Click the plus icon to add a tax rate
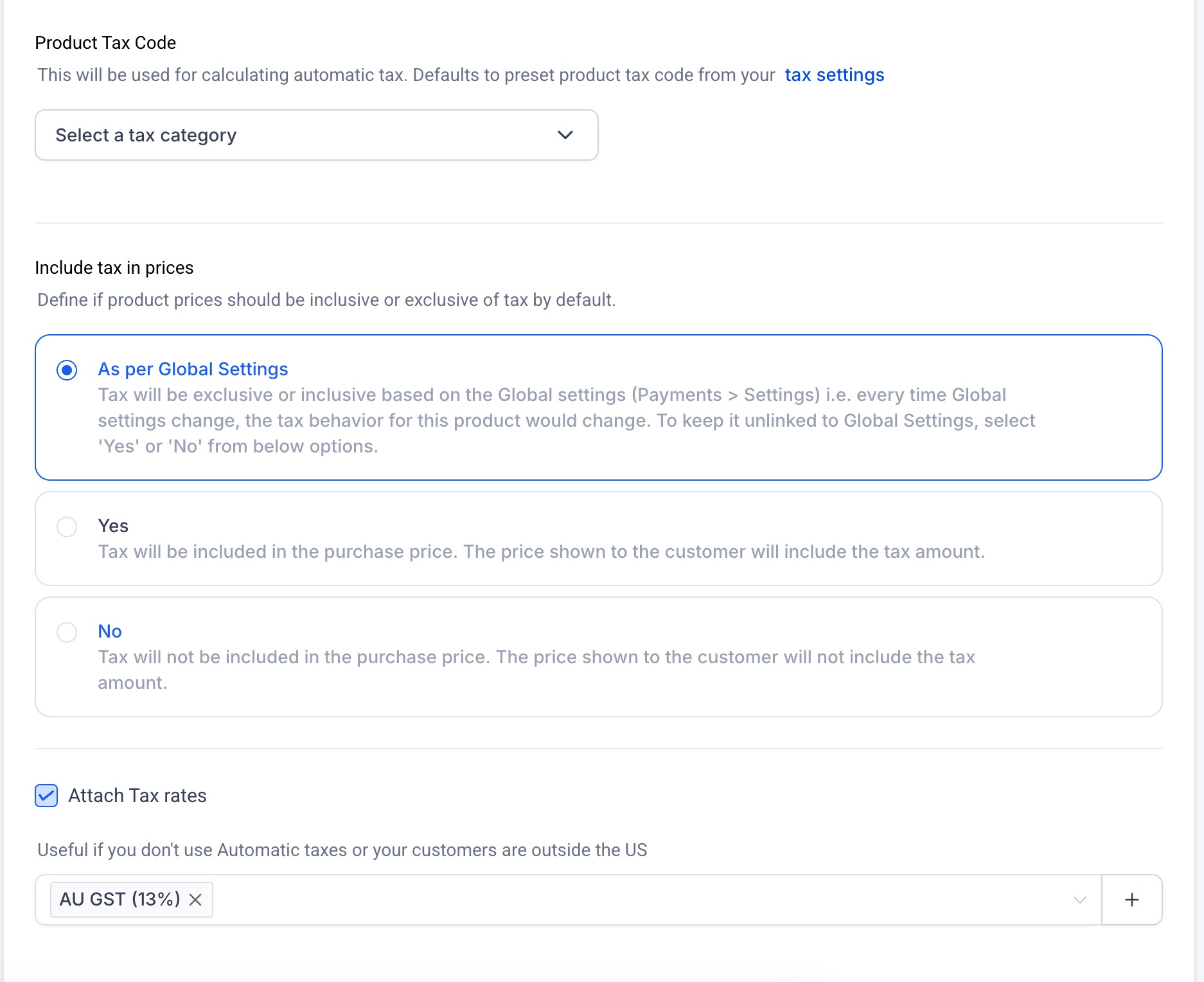The image size is (1204, 982). [x=1131, y=900]
